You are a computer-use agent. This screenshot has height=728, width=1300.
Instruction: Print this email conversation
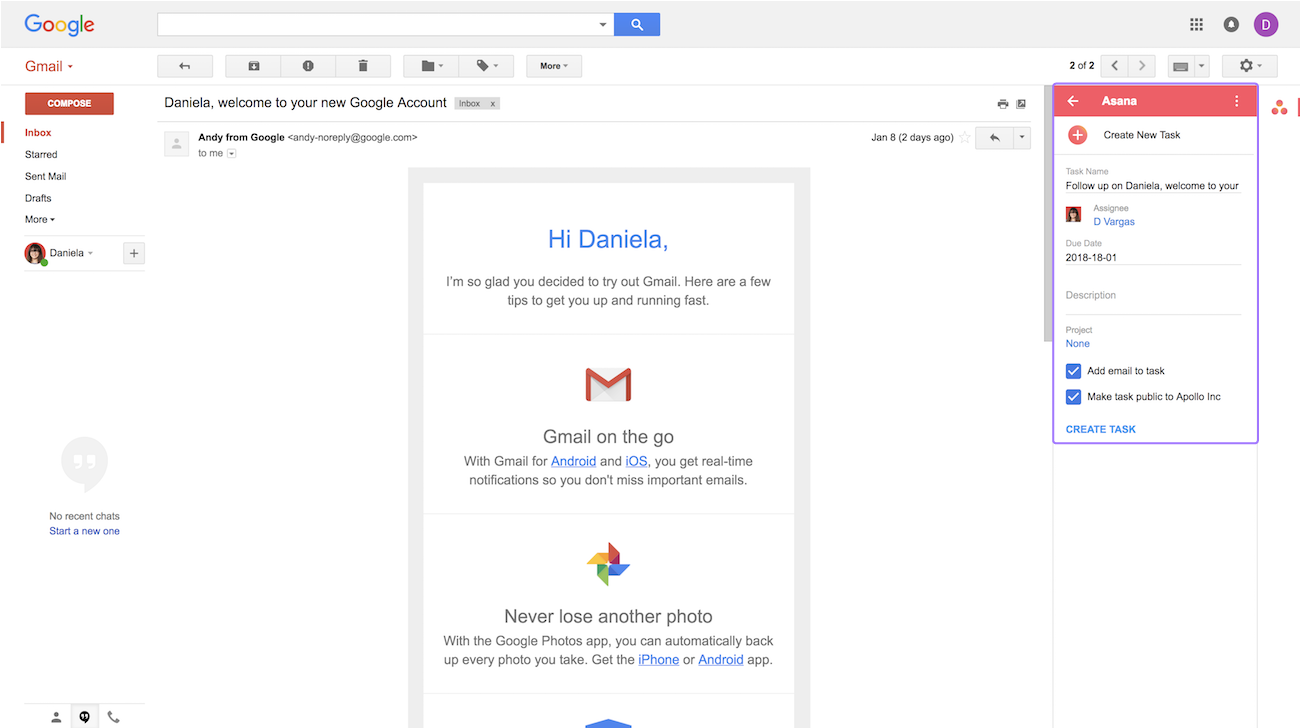[1002, 104]
